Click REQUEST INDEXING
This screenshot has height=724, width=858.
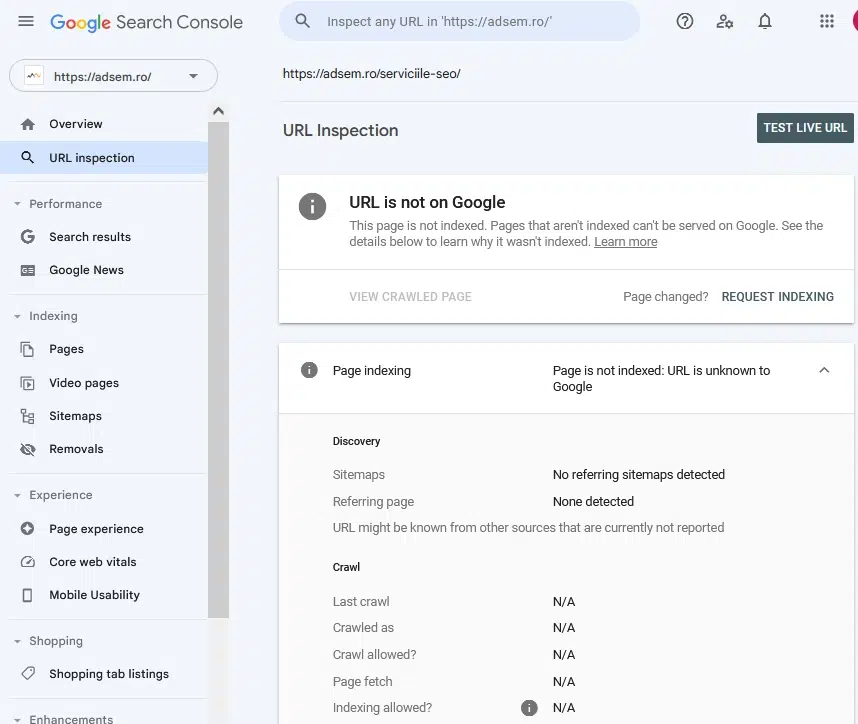(777, 297)
